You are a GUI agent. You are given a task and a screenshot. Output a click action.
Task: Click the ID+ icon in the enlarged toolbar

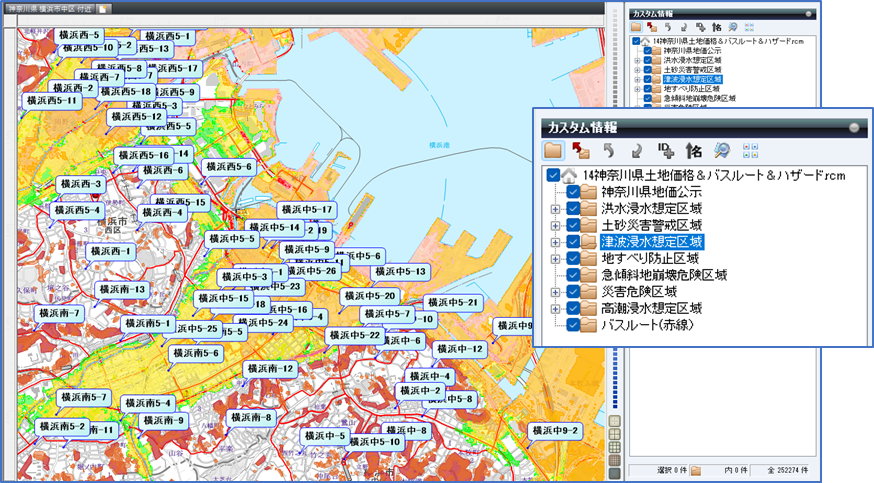(x=666, y=150)
